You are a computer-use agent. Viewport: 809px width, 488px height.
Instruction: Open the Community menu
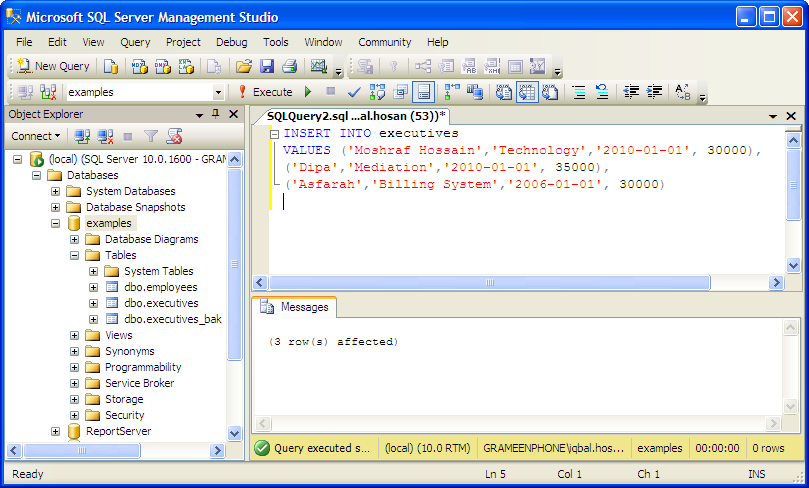click(x=384, y=42)
